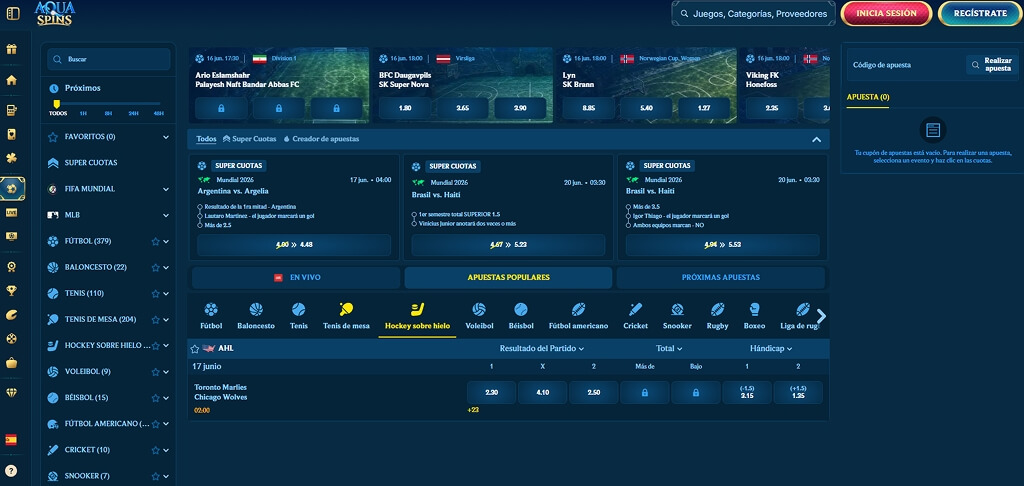Open the Apuesta (0) betslip tab

[x=868, y=97]
